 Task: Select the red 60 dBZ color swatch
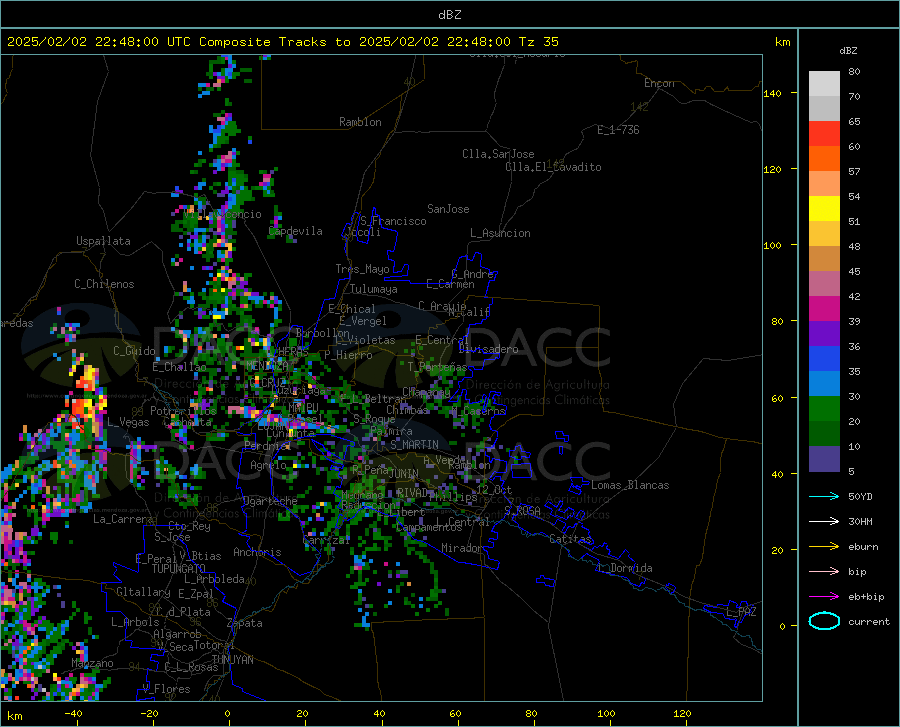point(824,134)
